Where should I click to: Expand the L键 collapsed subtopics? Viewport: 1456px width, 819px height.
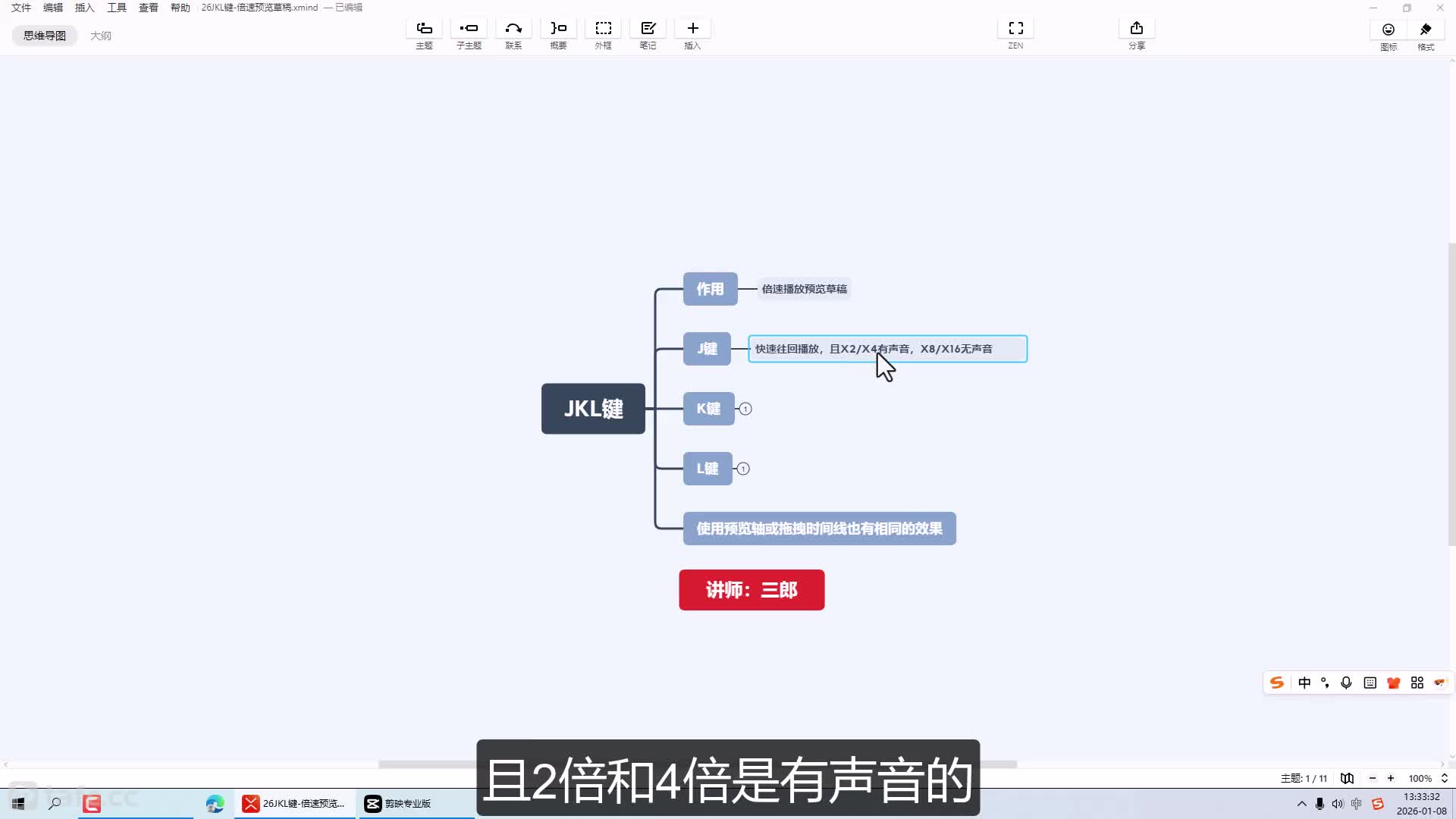743,469
